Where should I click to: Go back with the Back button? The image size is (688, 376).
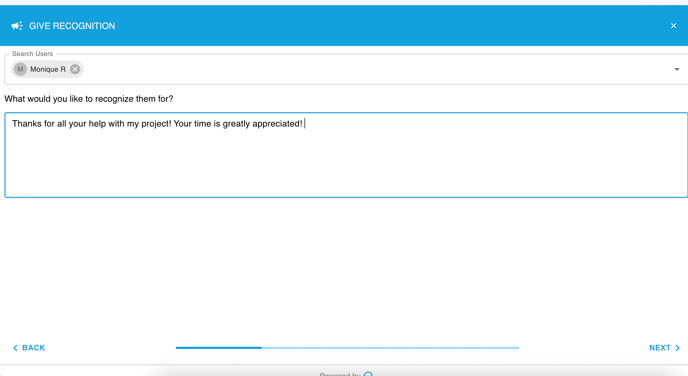(x=29, y=348)
